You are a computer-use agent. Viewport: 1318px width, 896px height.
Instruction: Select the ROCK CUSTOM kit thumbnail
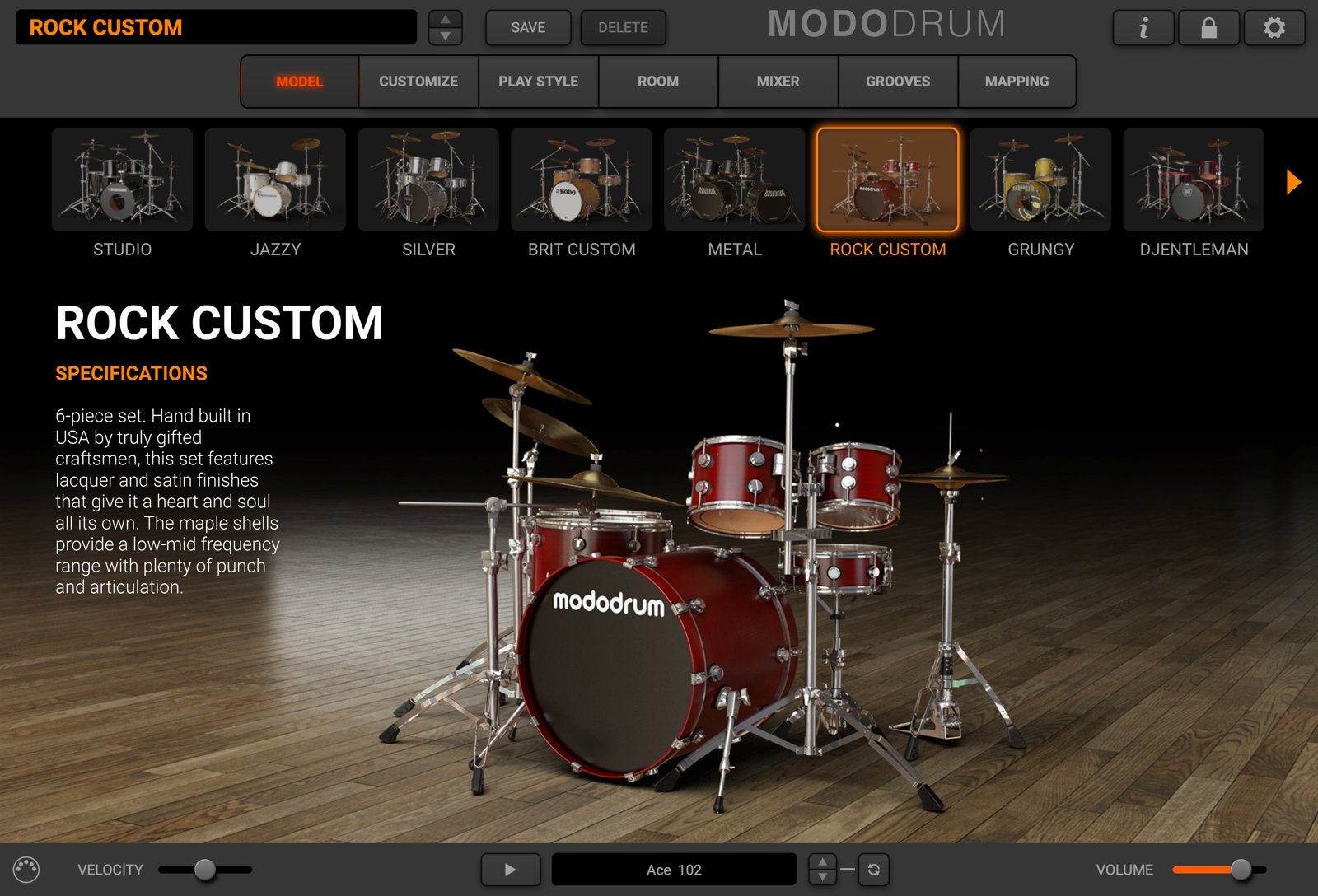[888, 180]
